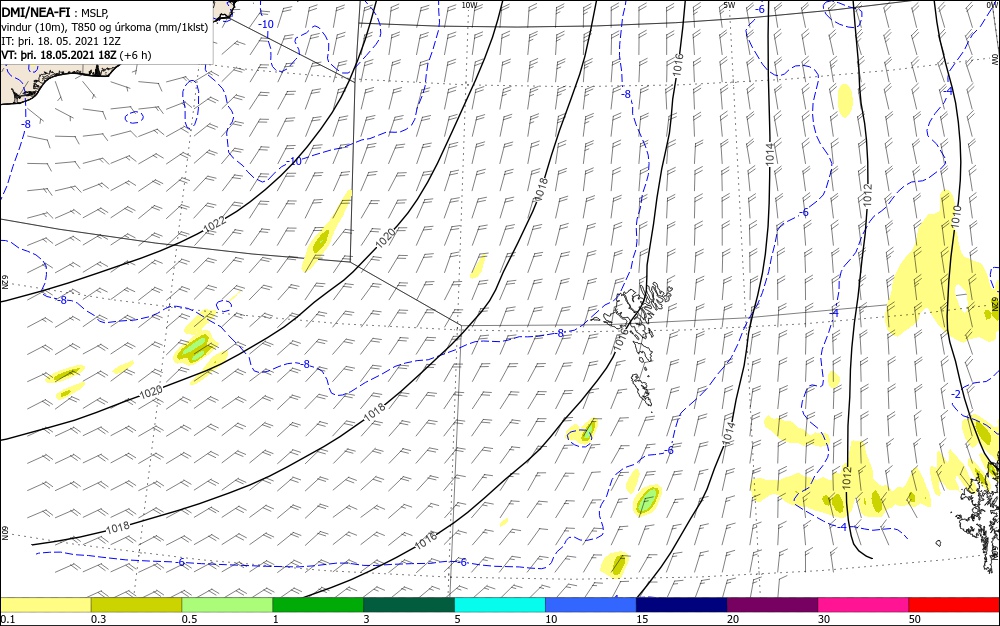Click legend value 0.5
Image resolution: width=1000 pixels, height=626 pixels.
click(189, 619)
